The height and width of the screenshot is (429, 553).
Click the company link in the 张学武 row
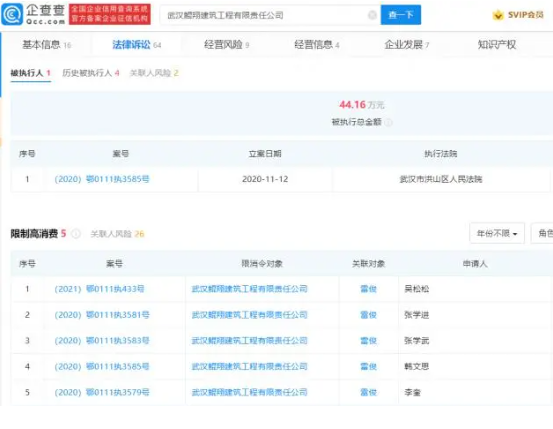coord(249,340)
